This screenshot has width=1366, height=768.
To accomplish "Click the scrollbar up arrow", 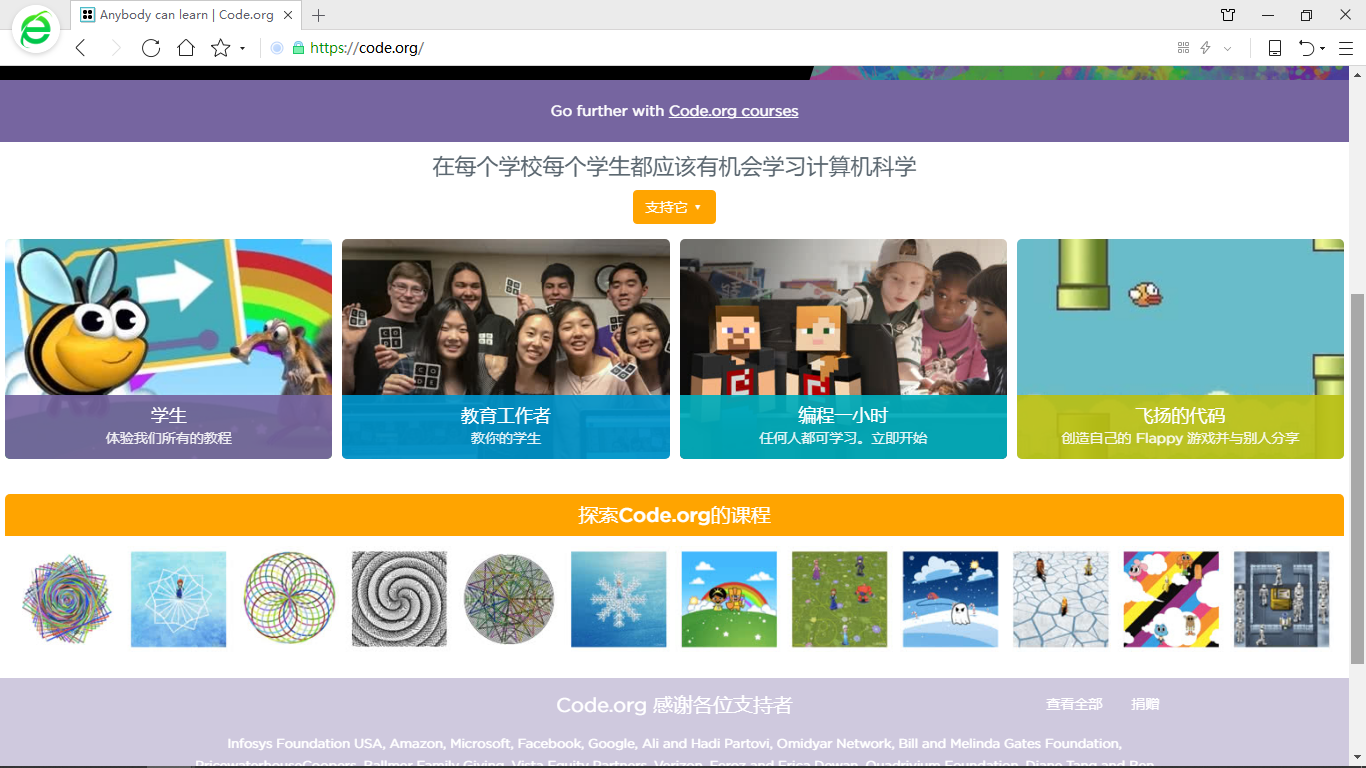I will coord(1357,73).
